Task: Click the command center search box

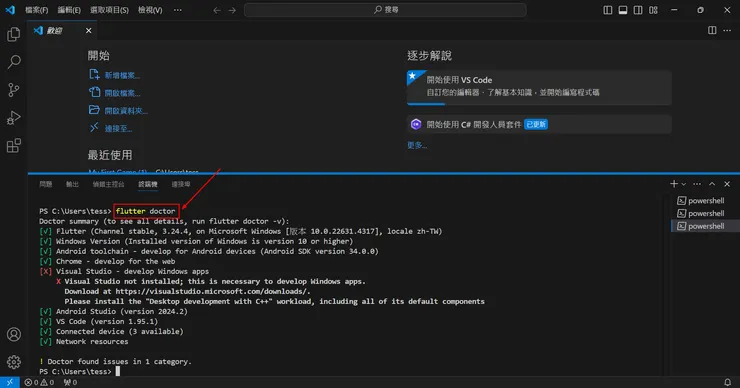Action: 385,10
